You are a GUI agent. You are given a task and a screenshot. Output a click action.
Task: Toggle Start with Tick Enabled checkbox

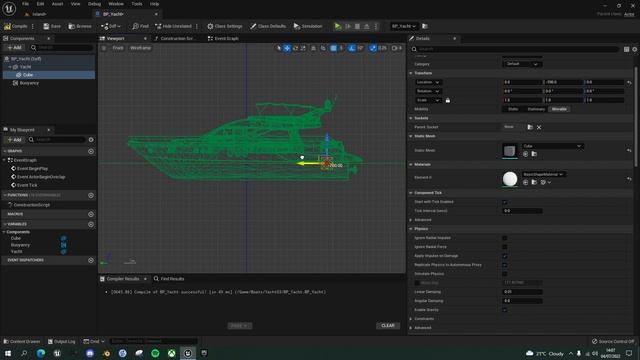coord(505,202)
